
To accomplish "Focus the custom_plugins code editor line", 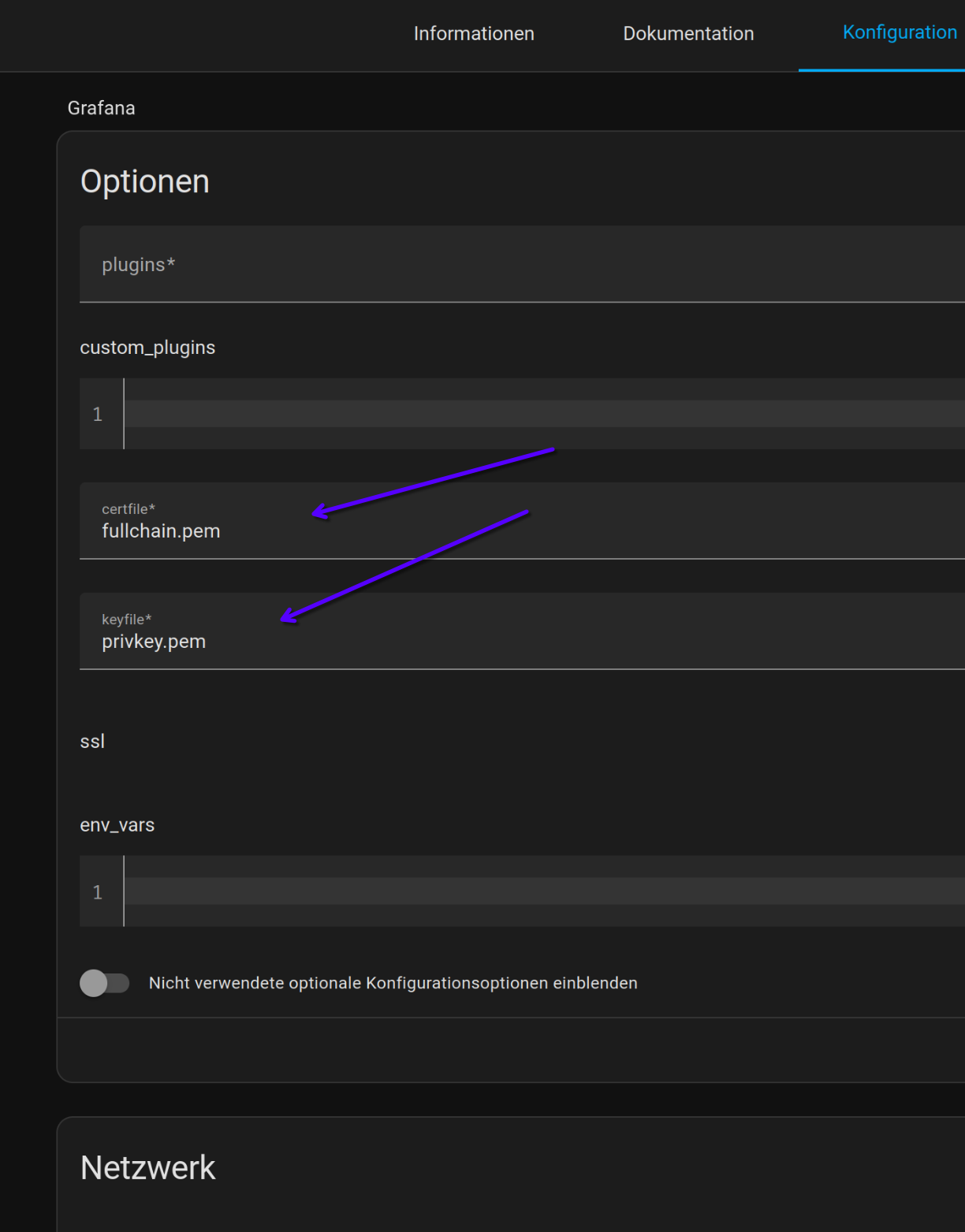I will pyautogui.click(x=544, y=414).
